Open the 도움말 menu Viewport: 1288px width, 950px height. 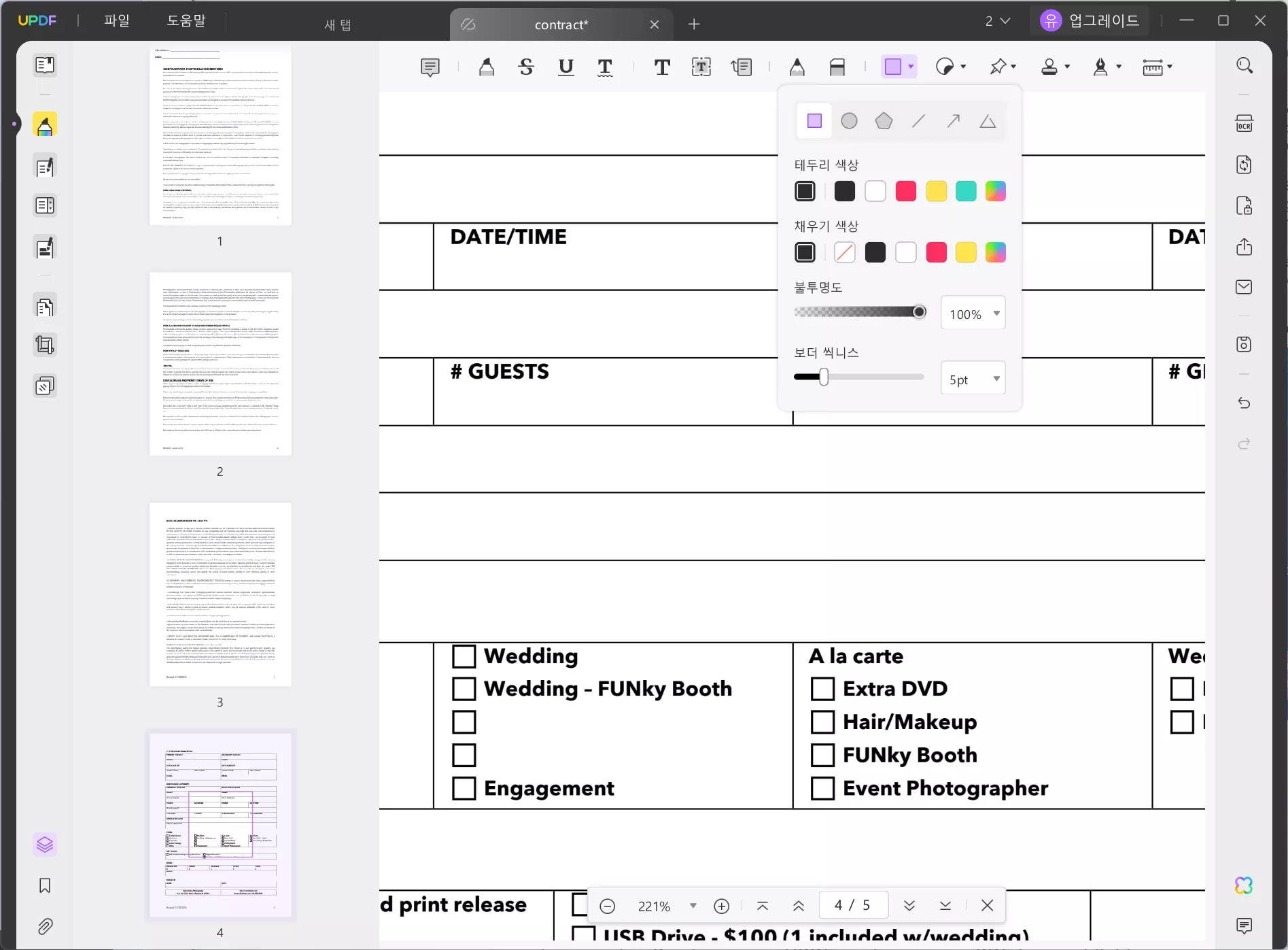click(186, 20)
